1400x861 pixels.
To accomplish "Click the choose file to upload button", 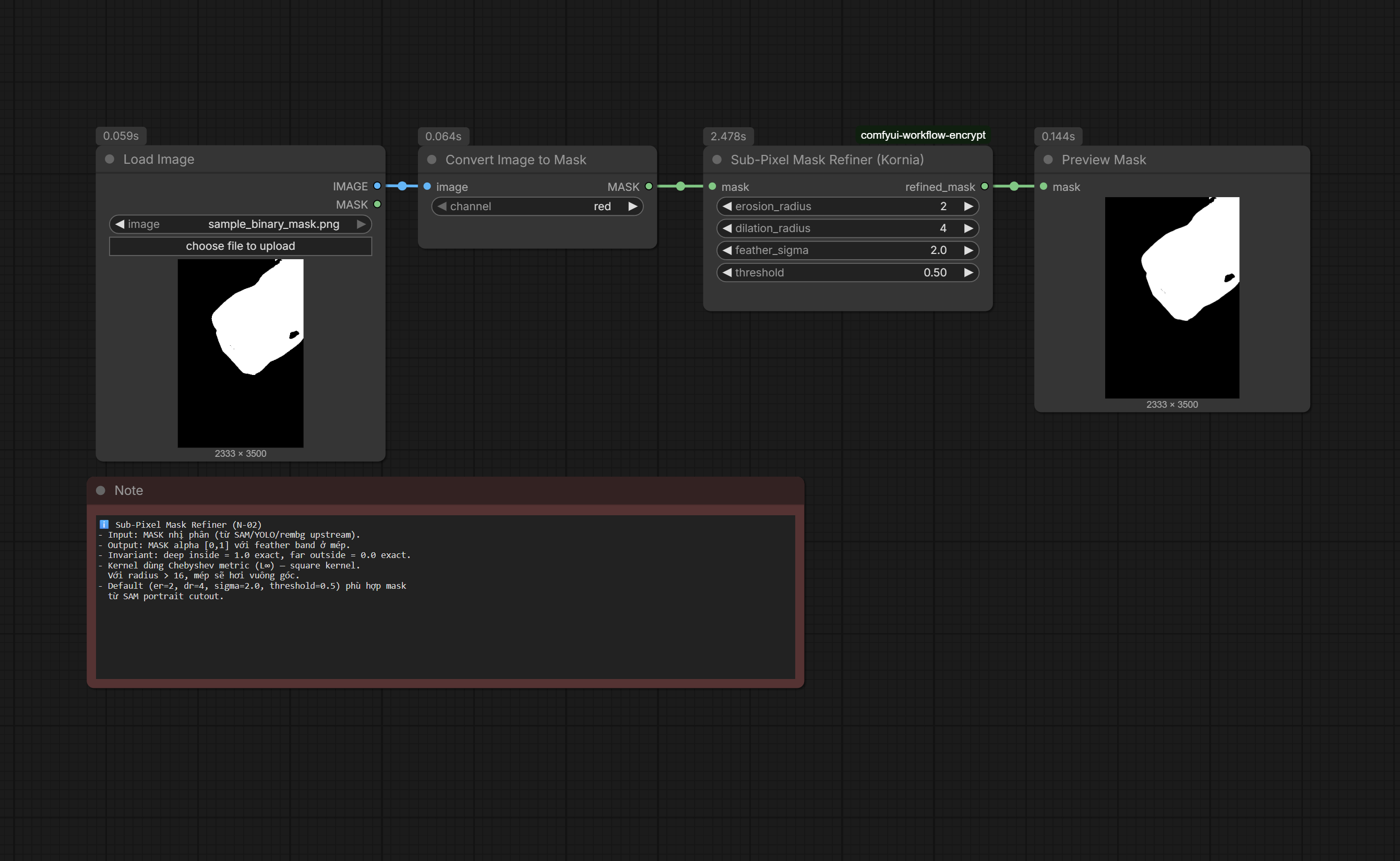I will [241, 246].
